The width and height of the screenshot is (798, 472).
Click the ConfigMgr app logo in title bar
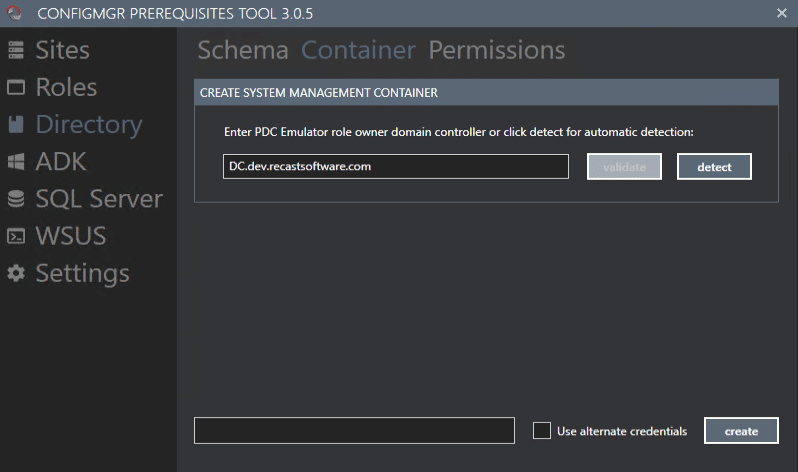point(15,13)
